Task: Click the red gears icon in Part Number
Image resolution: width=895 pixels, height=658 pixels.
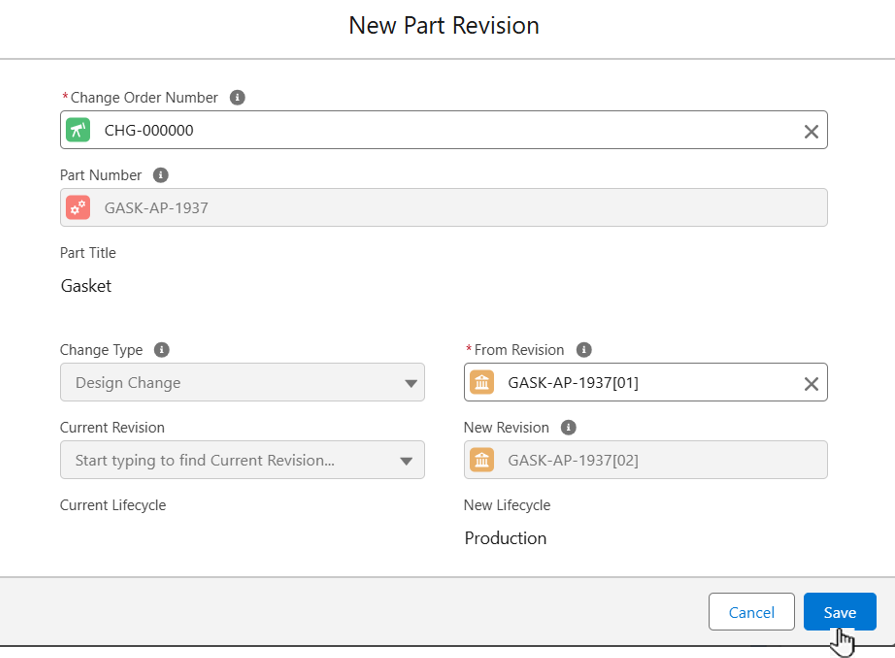Action: [78, 208]
